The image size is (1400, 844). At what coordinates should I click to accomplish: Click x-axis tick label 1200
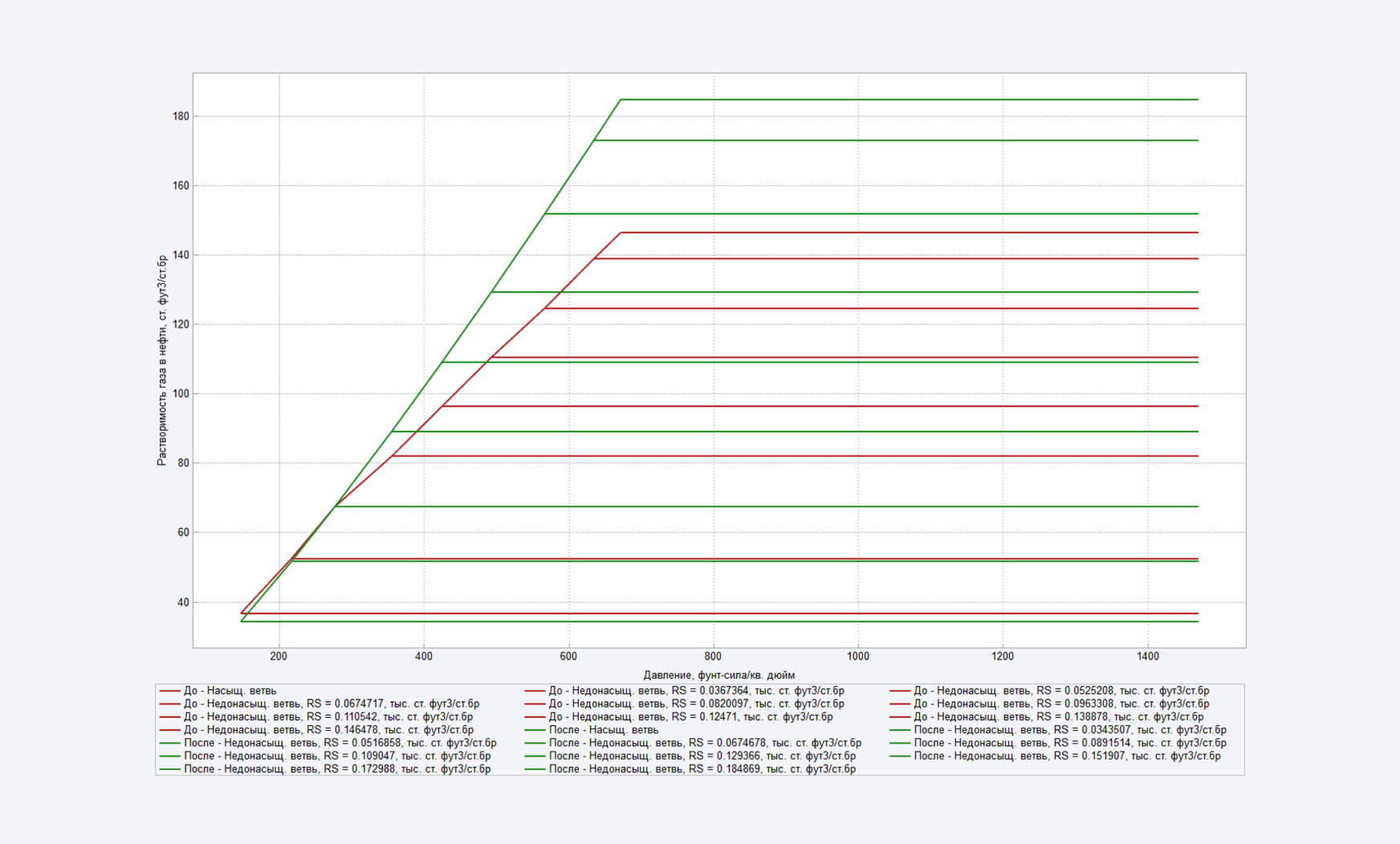pos(1003,656)
